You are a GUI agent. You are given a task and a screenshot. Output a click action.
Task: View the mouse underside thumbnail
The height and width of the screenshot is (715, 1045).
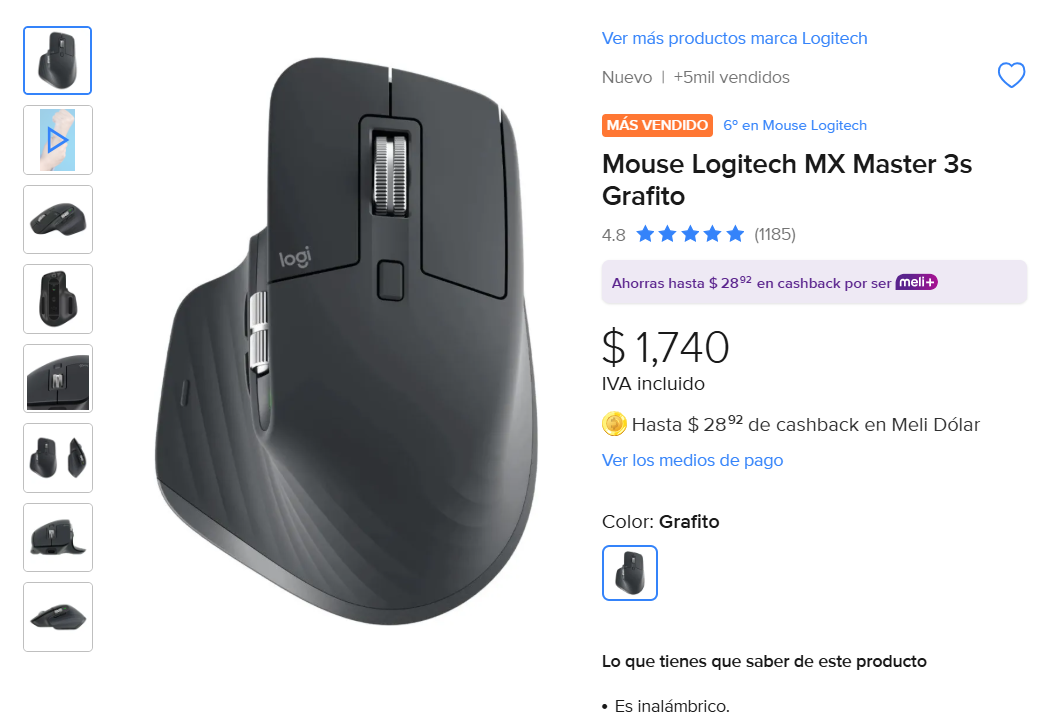click(58, 299)
